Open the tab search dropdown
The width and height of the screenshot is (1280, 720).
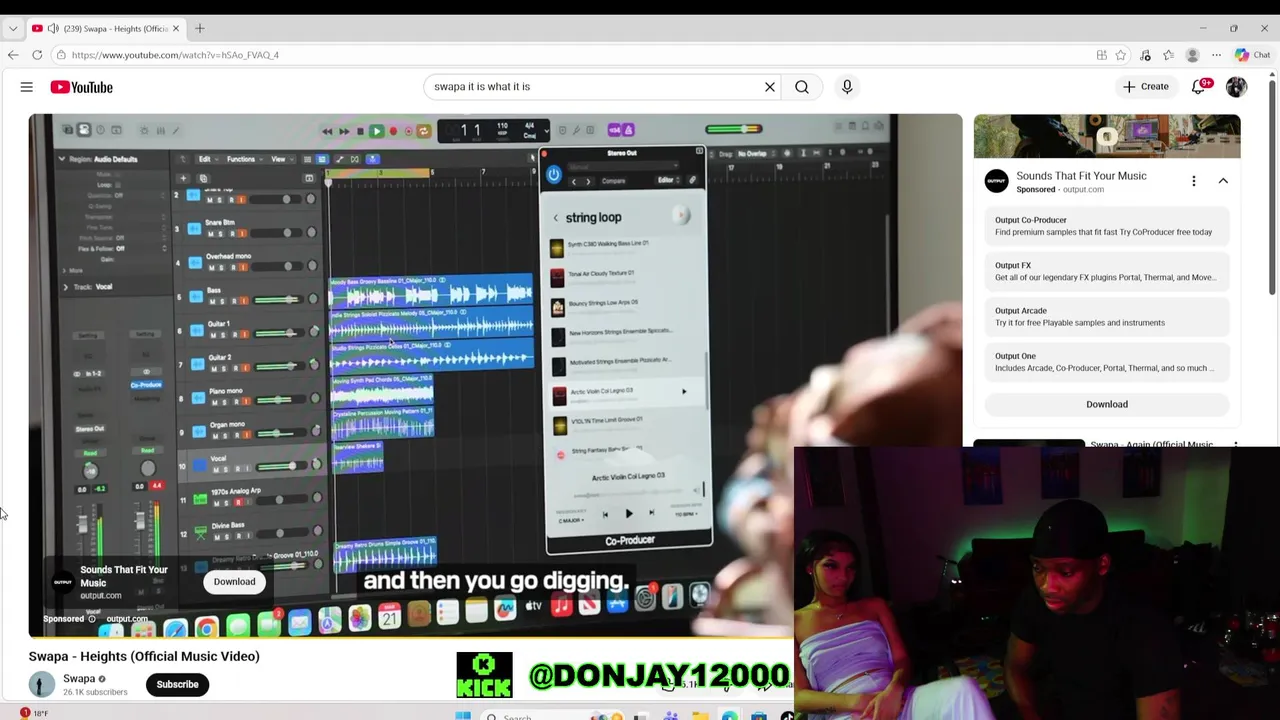[13, 28]
